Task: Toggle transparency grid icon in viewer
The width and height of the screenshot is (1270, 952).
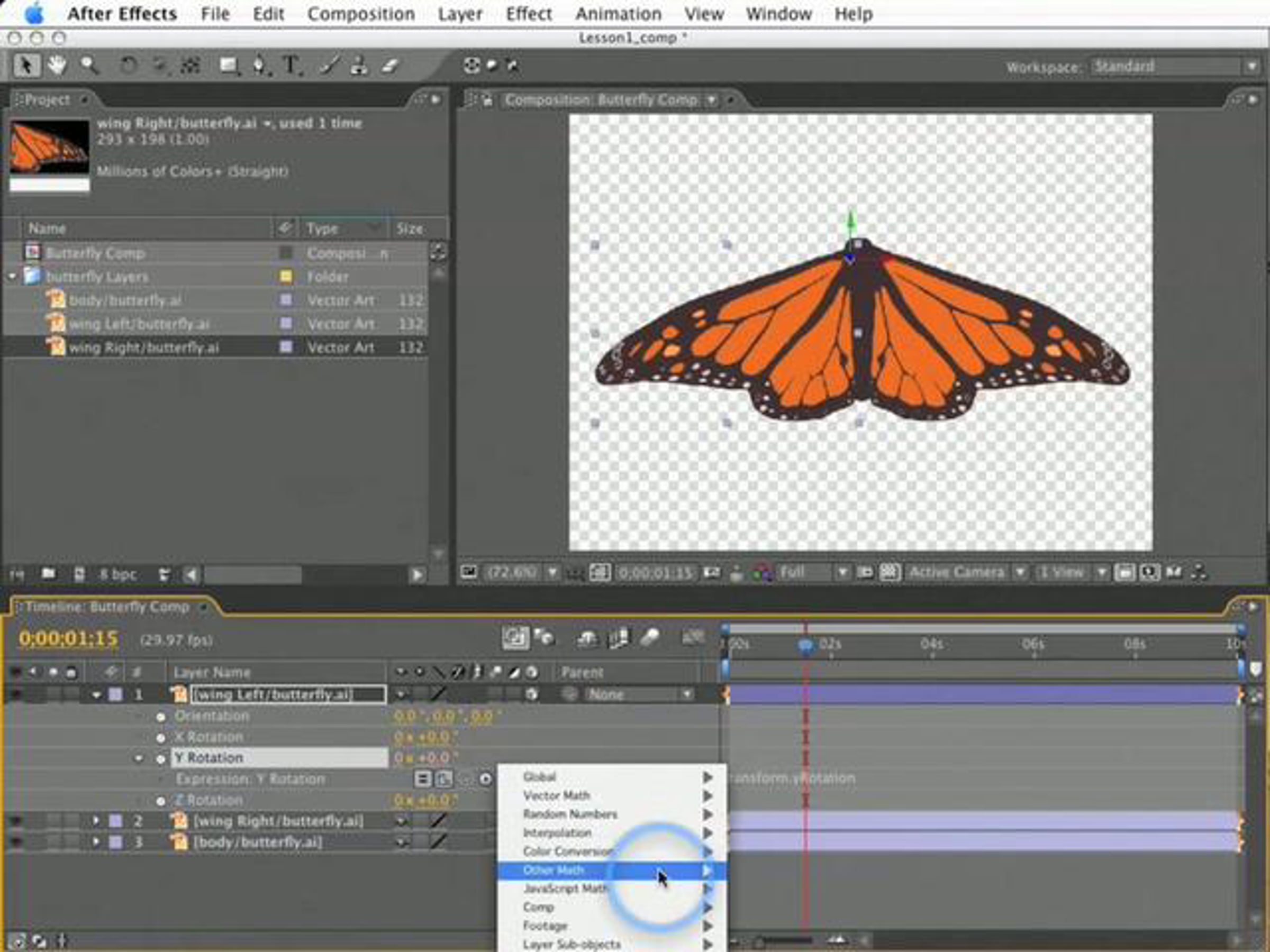Action: click(x=890, y=572)
